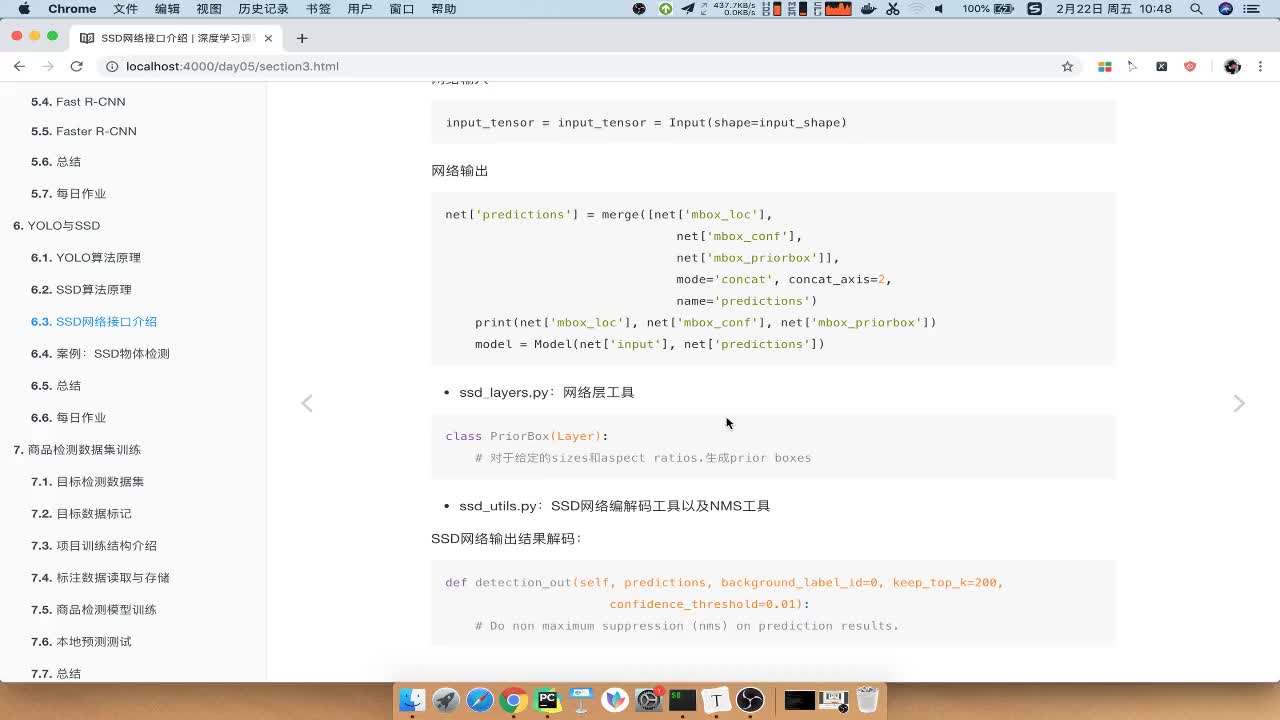Open Chrome three-dot menu

[x=1260, y=66]
